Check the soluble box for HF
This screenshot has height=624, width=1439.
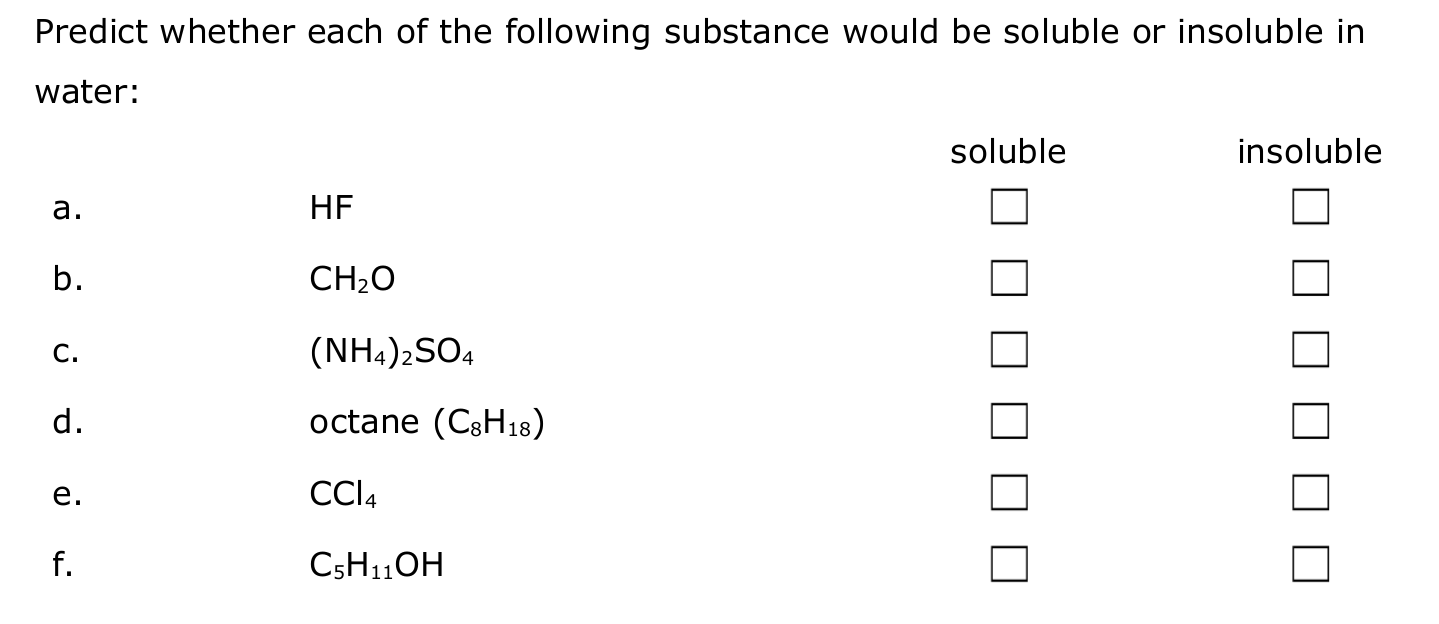(x=1009, y=208)
